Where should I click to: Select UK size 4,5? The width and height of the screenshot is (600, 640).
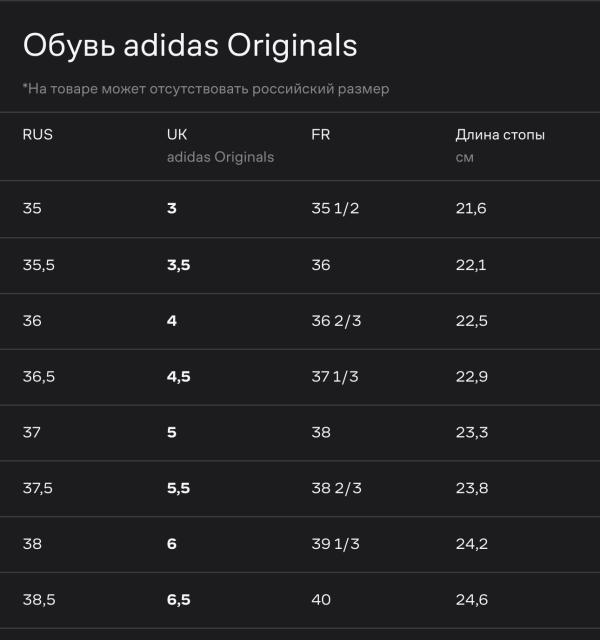point(178,377)
